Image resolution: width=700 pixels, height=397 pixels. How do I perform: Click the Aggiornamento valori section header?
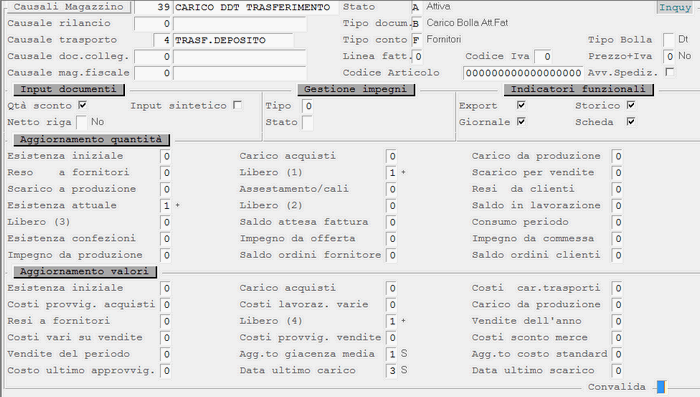85,272
